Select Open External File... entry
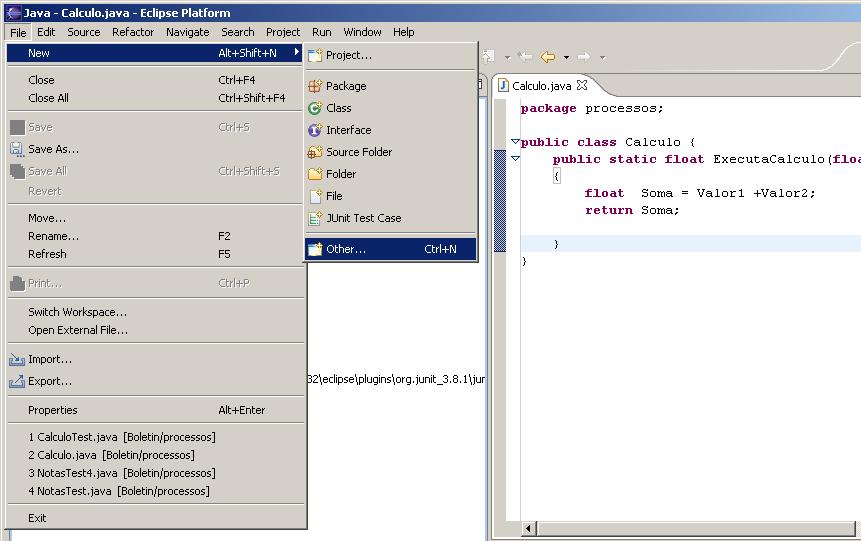Viewport: 861px width, 541px height. 156,331
